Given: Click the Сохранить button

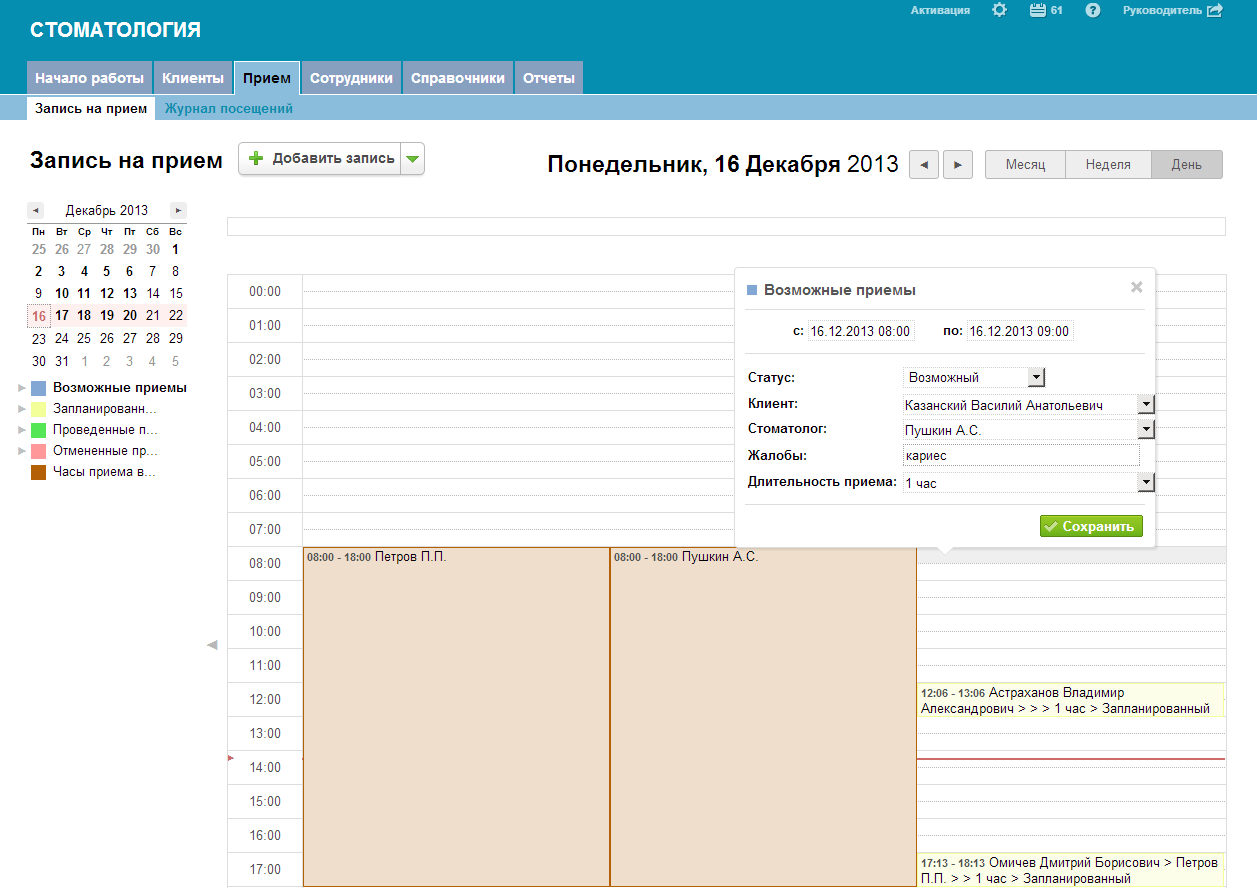Looking at the screenshot, I should tap(1090, 527).
